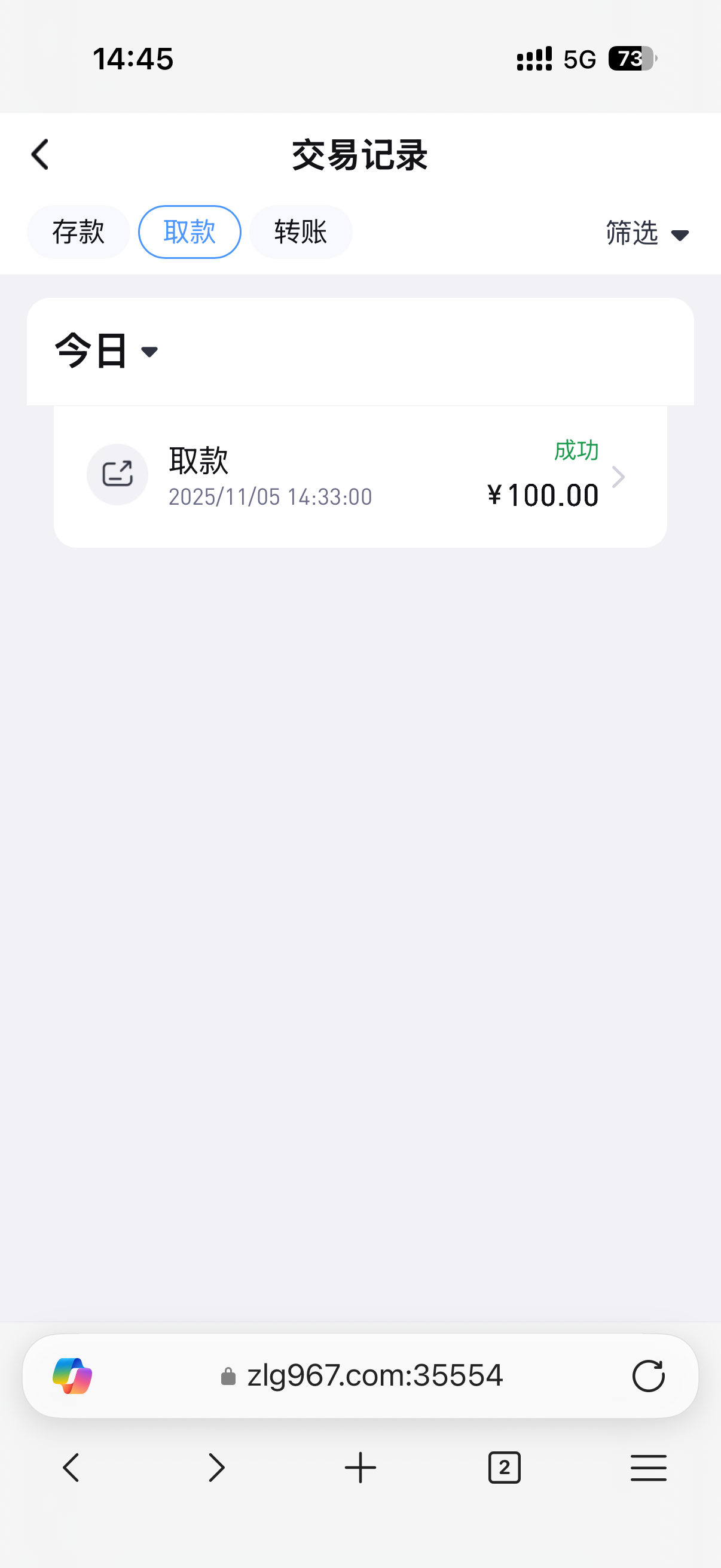Select the 转账 filter chip
The height and width of the screenshot is (1568, 721).
click(301, 232)
